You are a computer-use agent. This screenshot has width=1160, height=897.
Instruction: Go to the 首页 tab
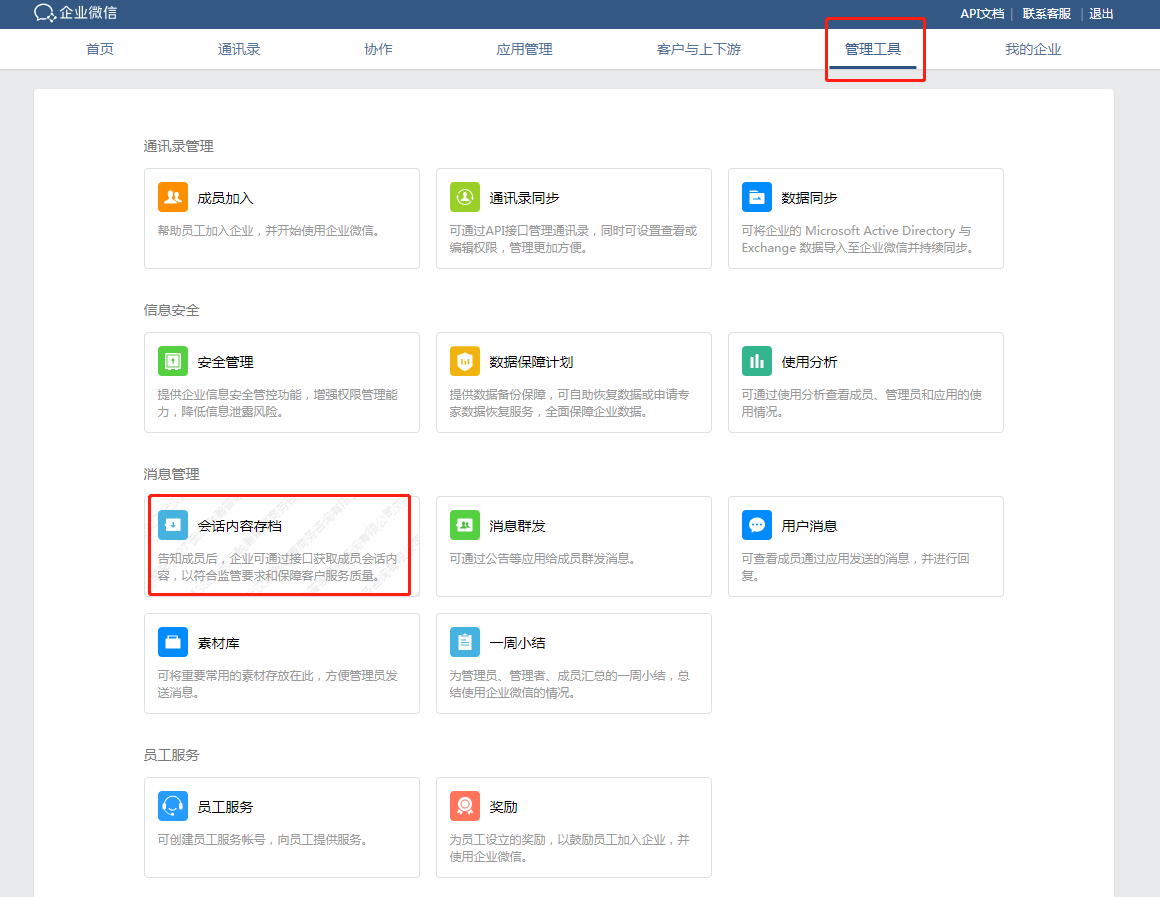point(100,50)
